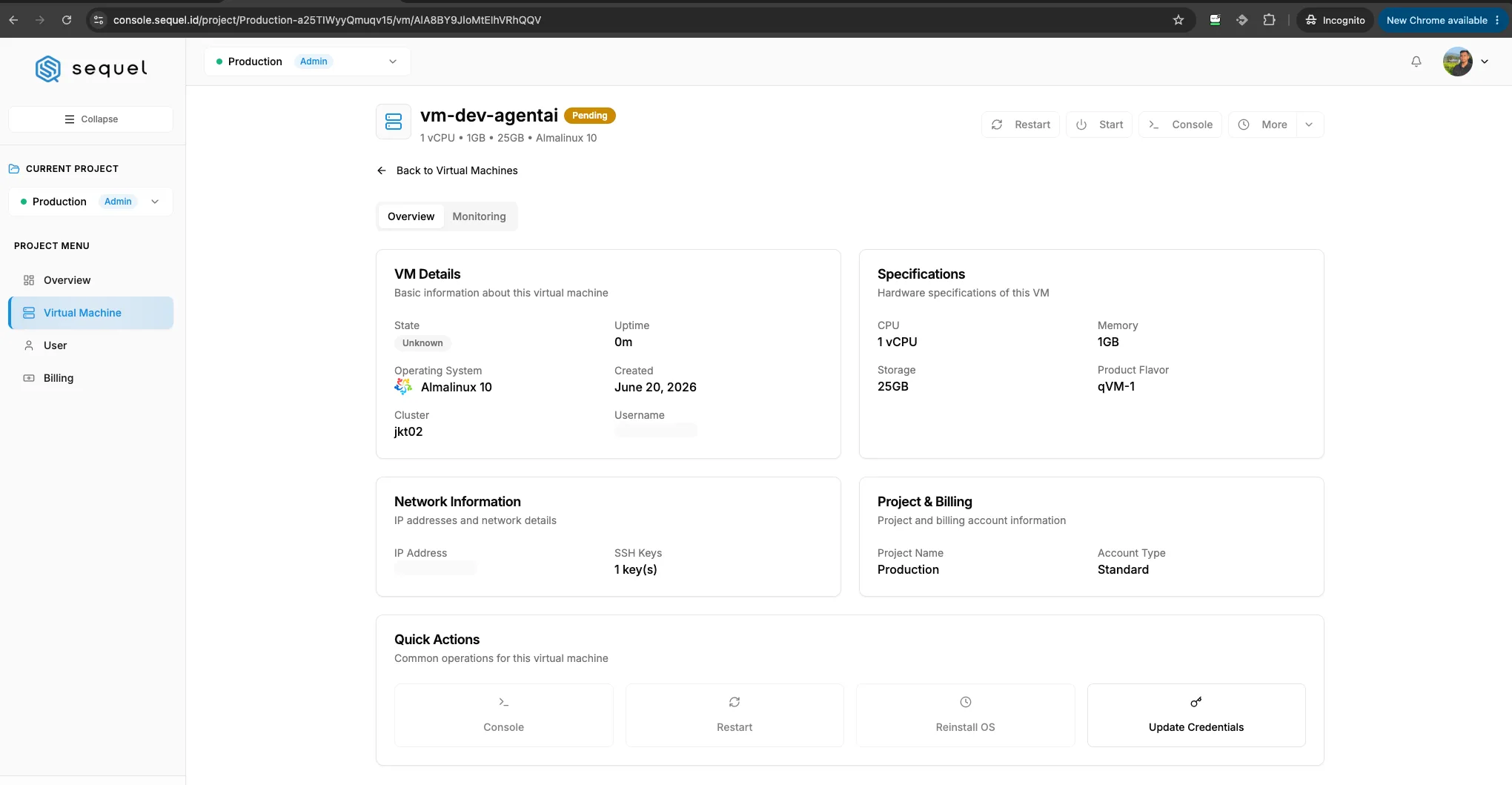Switch to the Monitoring tab
The image size is (1512, 785).
pos(479,216)
